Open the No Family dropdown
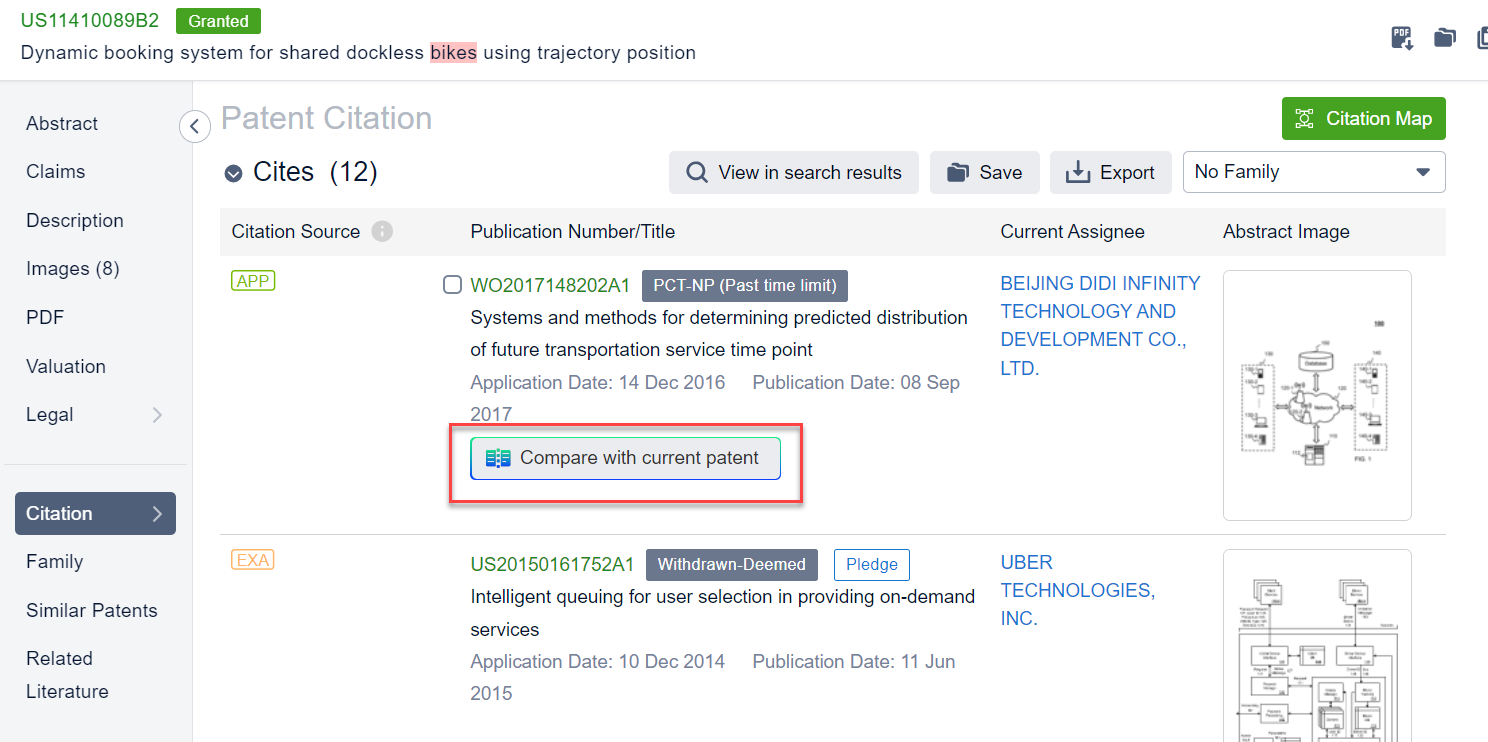The height and width of the screenshot is (742, 1488). [1313, 172]
